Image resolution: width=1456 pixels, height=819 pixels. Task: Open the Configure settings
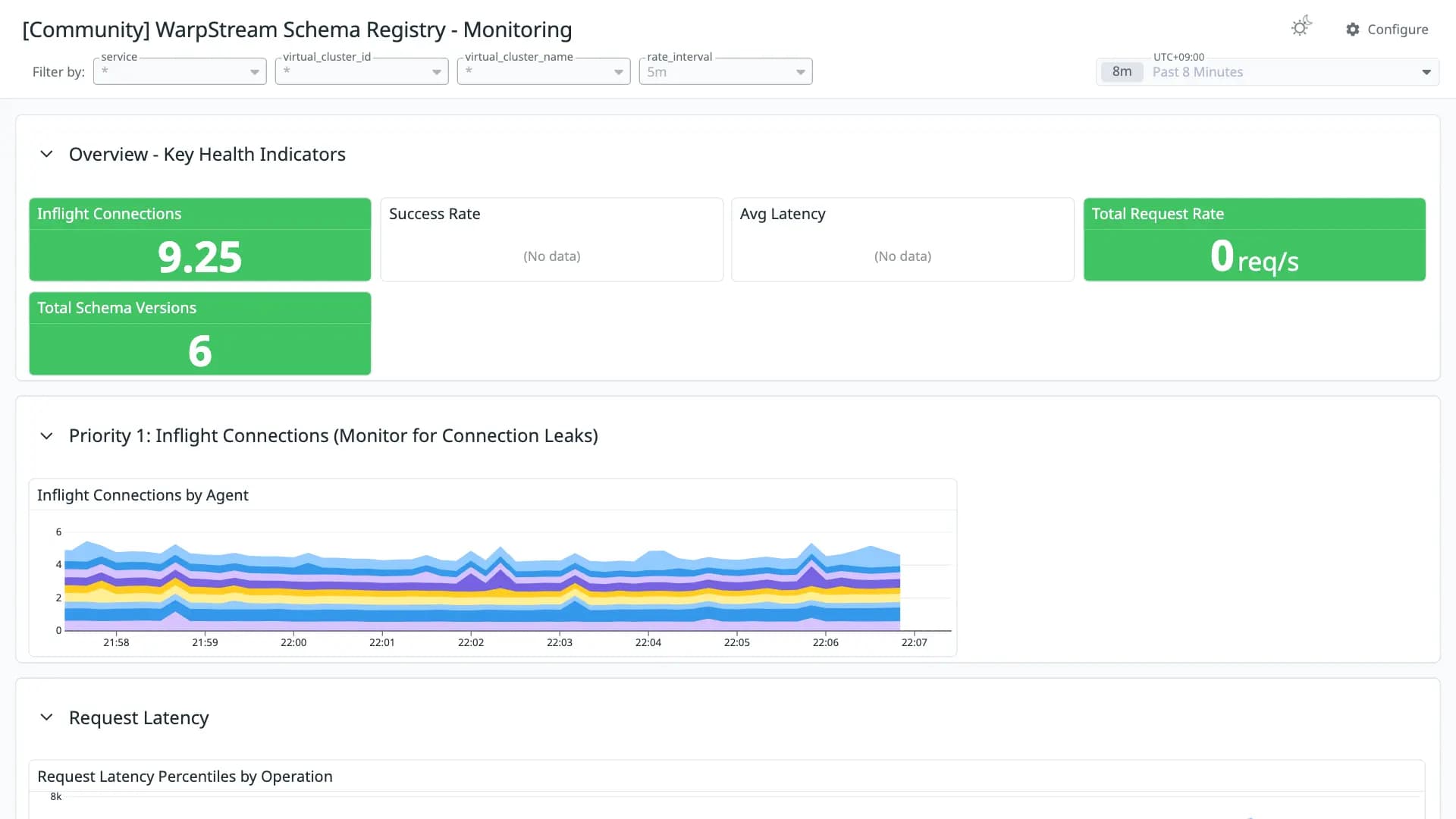pos(1387,29)
